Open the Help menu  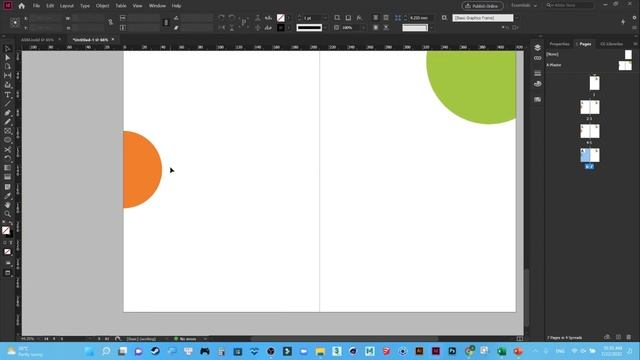click(176, 6)
